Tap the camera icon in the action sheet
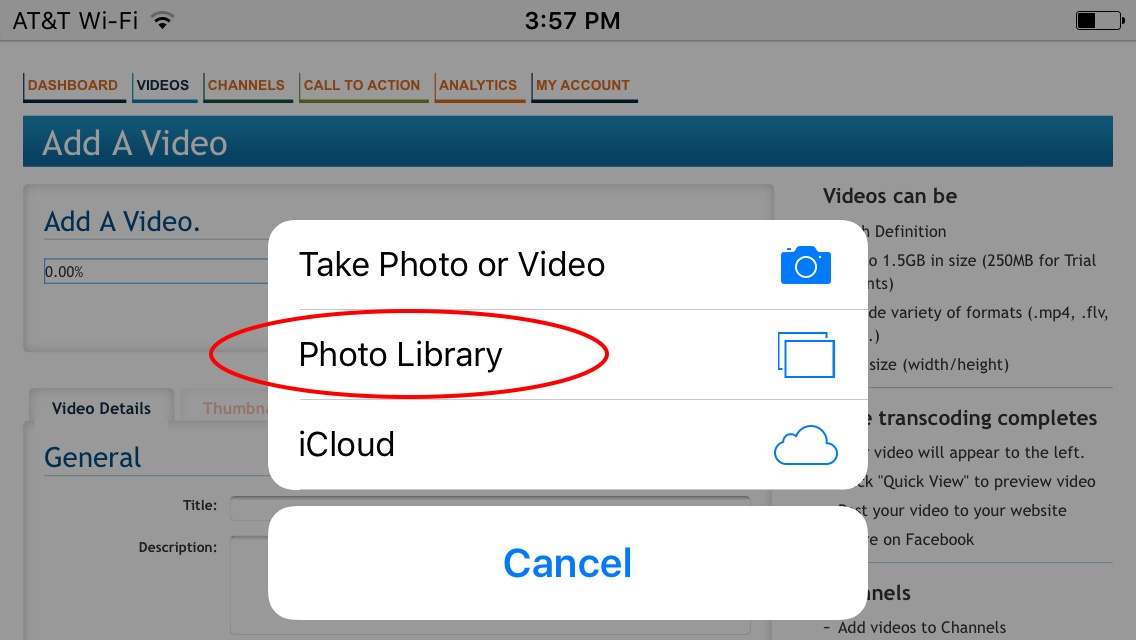This screenshot has height=640, width=1136. pos(806,265)
